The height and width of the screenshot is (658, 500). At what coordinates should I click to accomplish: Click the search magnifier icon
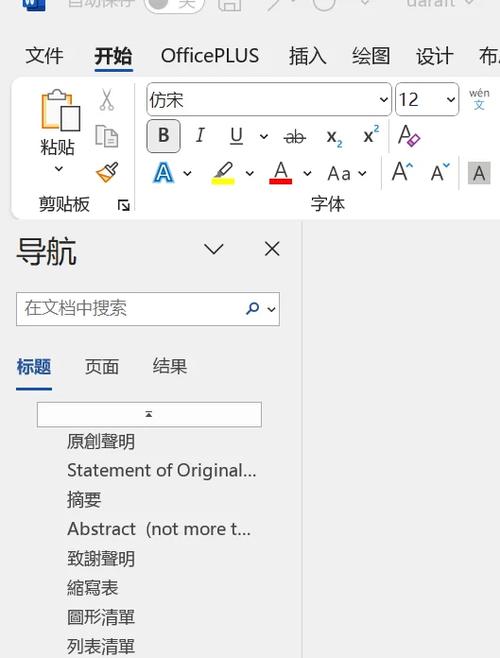coord(252,309)
